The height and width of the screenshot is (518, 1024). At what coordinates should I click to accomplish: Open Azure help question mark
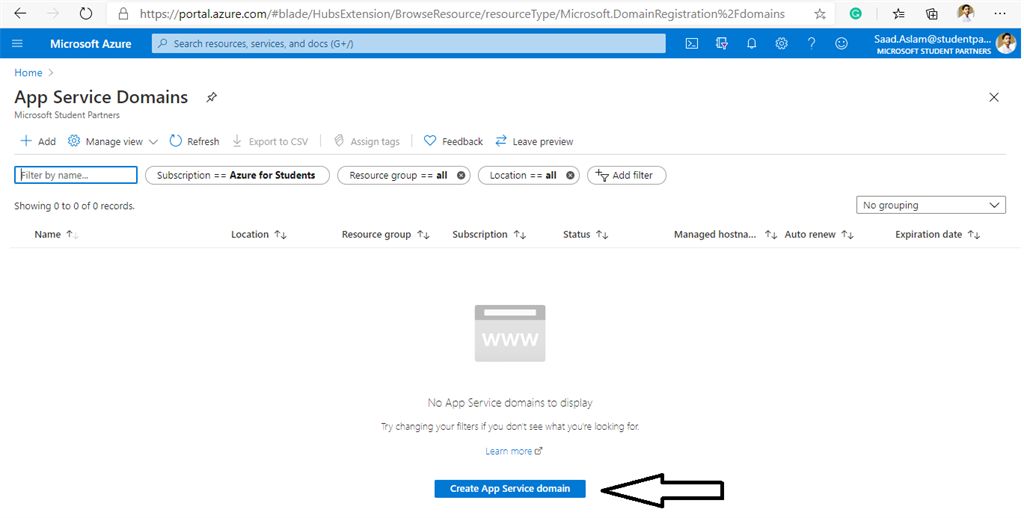click(811, 44)
